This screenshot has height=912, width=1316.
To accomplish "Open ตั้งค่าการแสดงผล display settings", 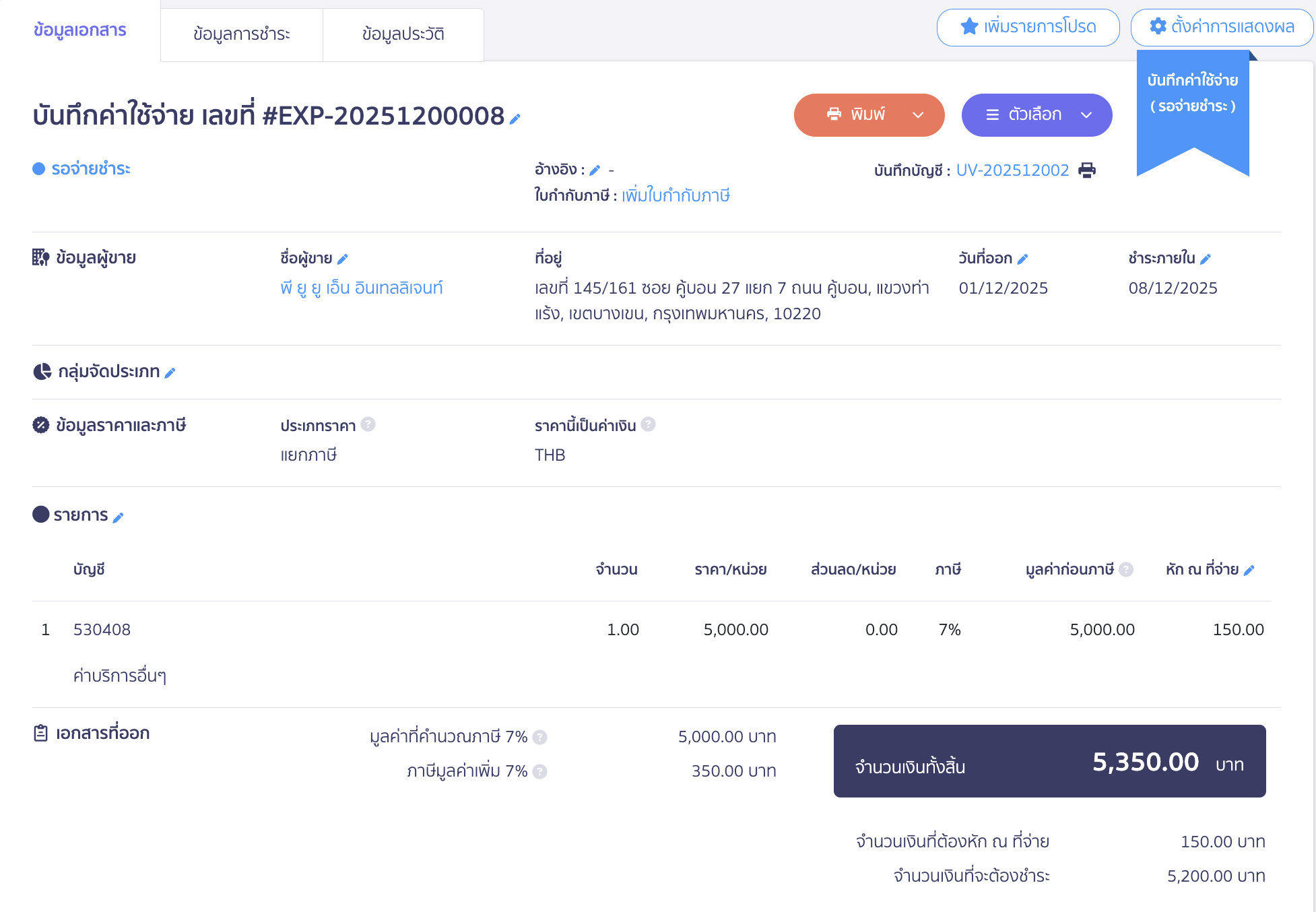I will (1222, 28).
